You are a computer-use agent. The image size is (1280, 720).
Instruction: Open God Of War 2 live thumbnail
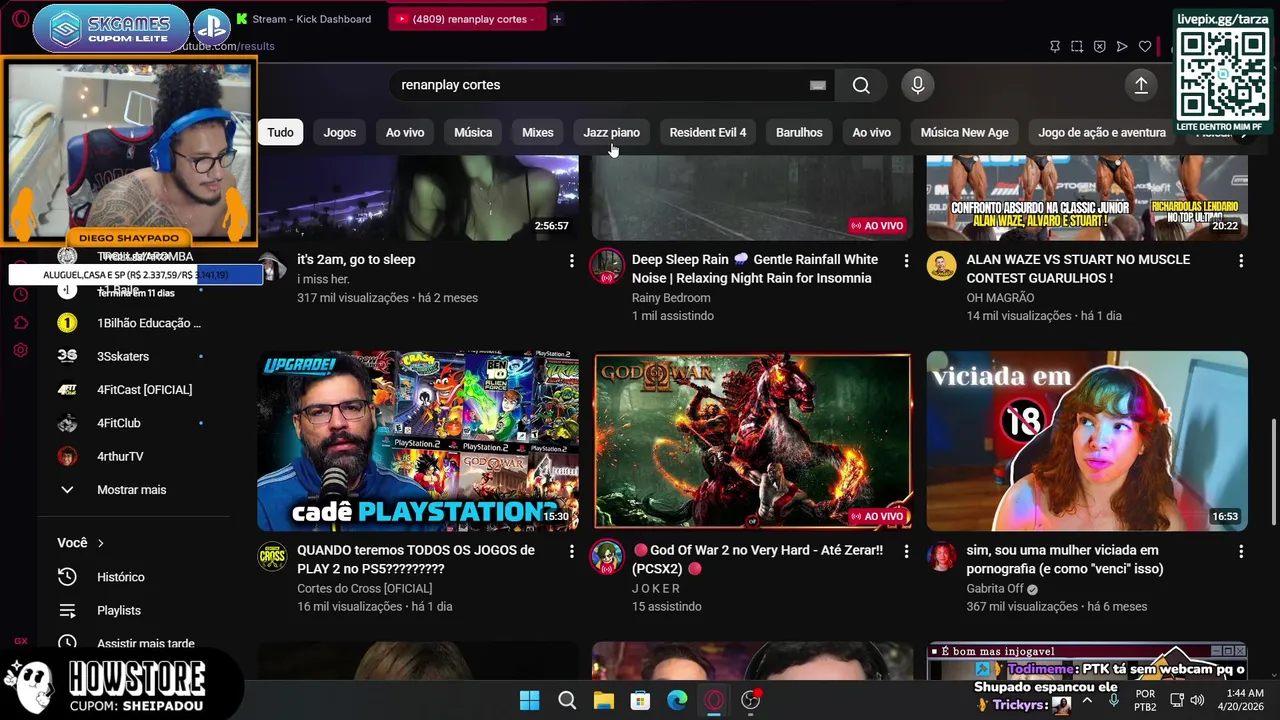[x=753, y=440]
